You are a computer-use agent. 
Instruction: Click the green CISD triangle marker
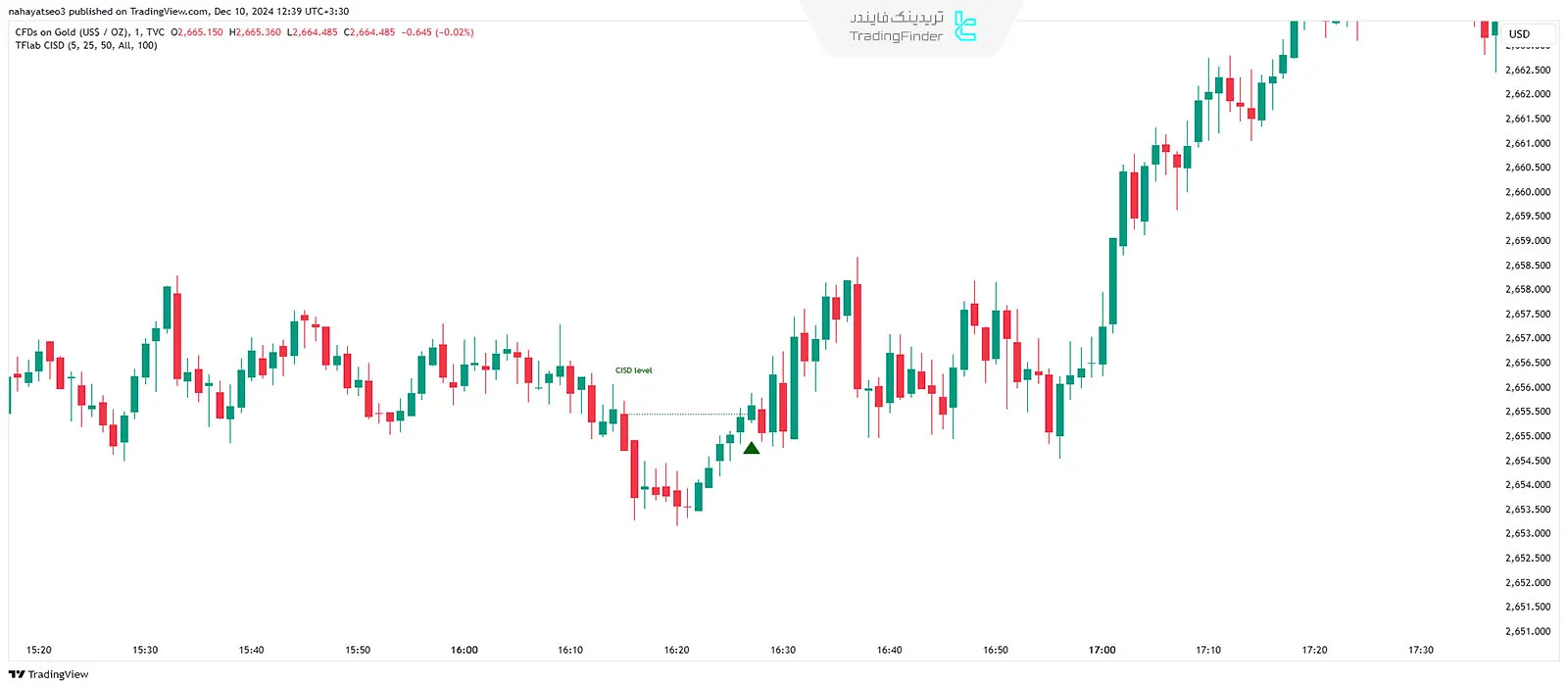click(751, 448)
